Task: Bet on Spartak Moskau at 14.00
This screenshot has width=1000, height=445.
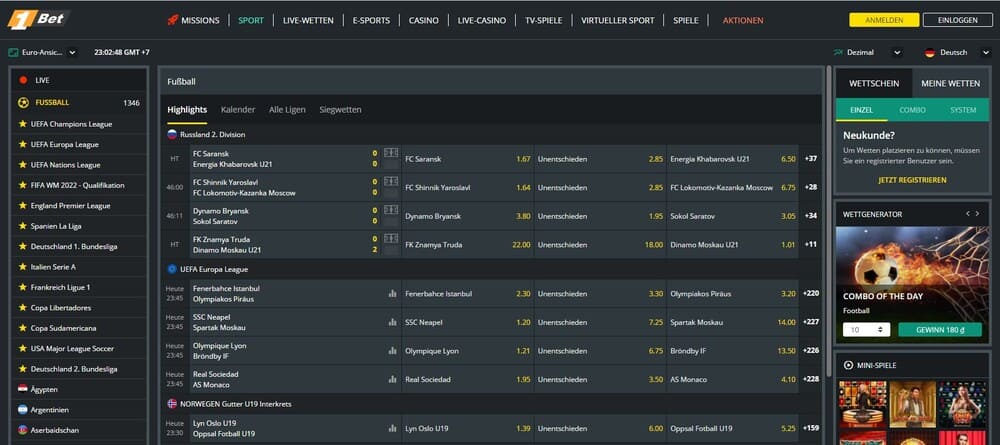Action: click(732, 322)
